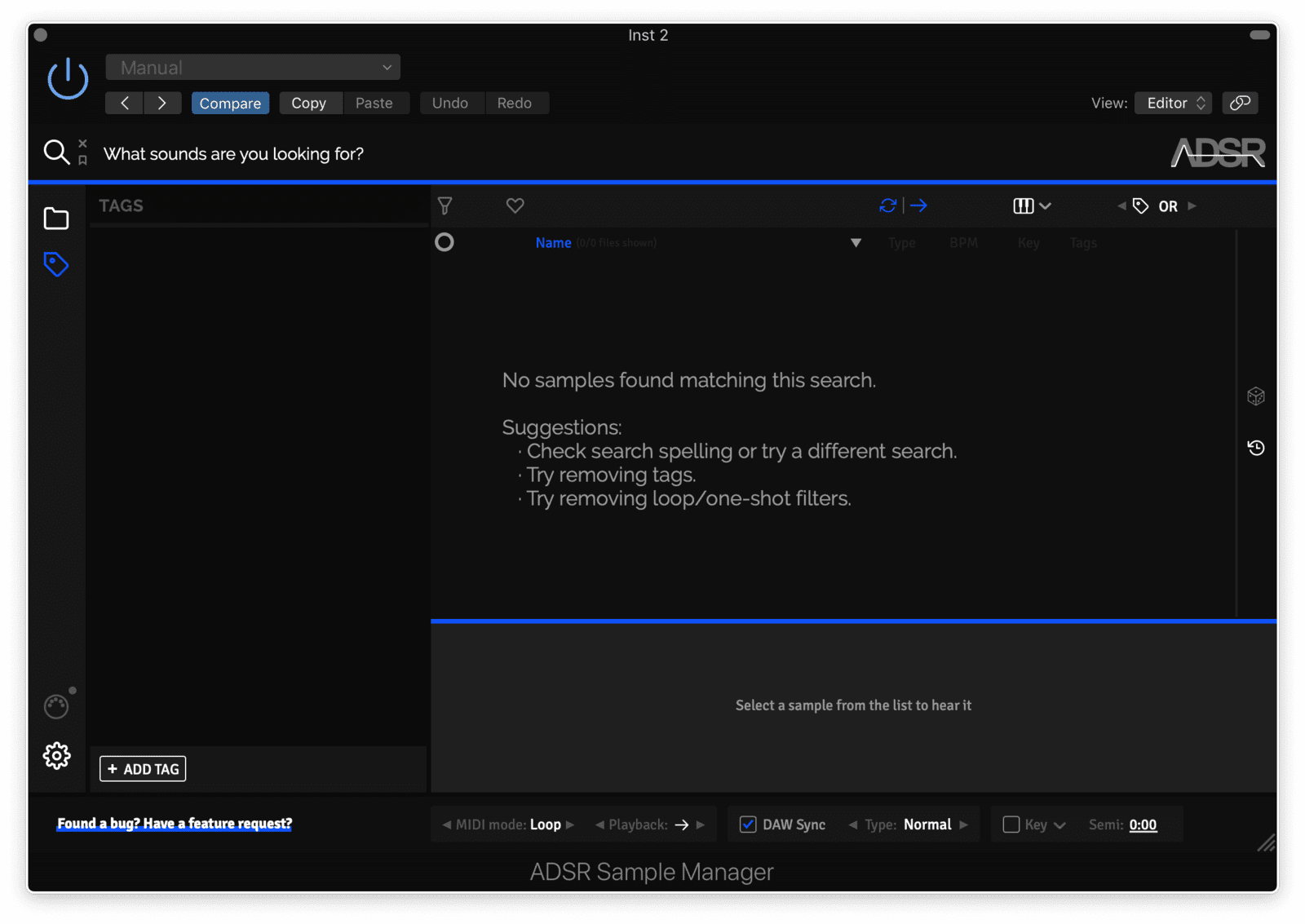Open the tags sidebar tab
Screen dimensions: 1305x924
pyautogui.click(x=56, y=264)
